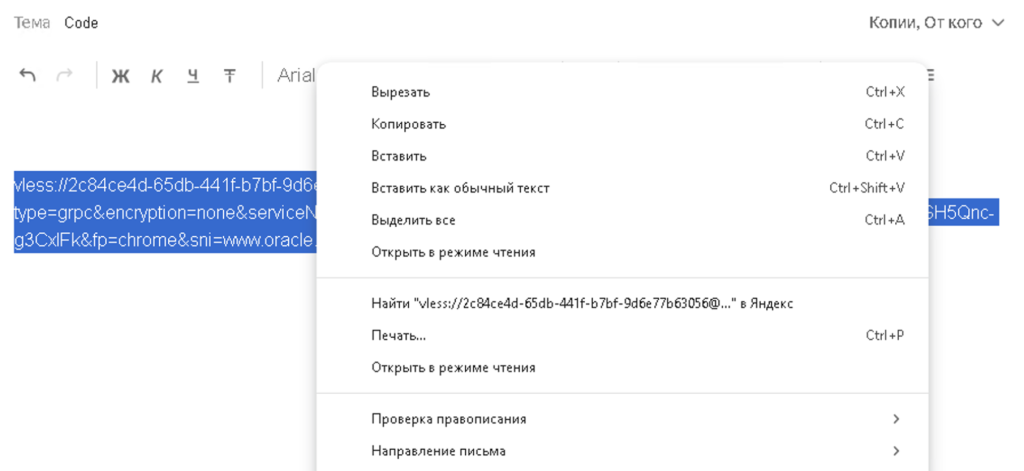Click the redo arrow icon
Screen dimensions: 1024x471
click(64, 76)
